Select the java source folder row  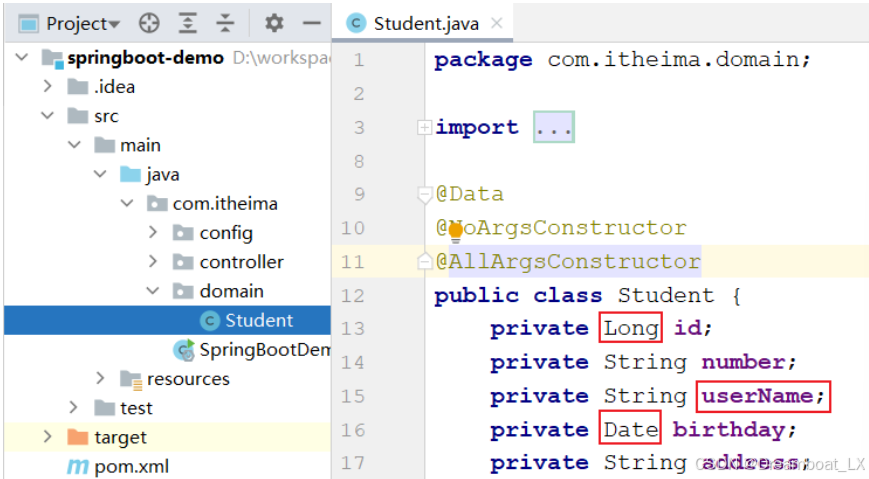click(x=167, y=175)
